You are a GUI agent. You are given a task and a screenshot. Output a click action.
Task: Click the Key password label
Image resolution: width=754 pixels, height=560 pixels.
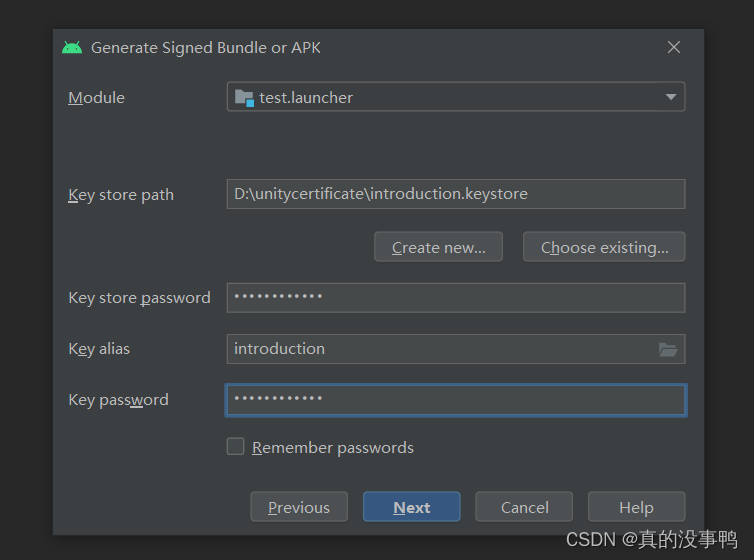118,400
